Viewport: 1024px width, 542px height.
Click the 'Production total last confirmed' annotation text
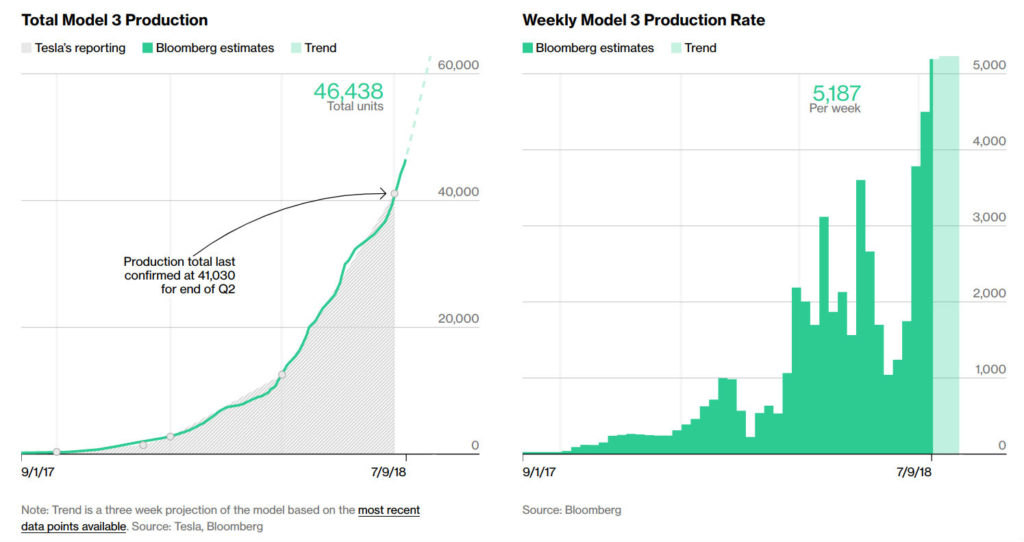[x=180, y=275]
